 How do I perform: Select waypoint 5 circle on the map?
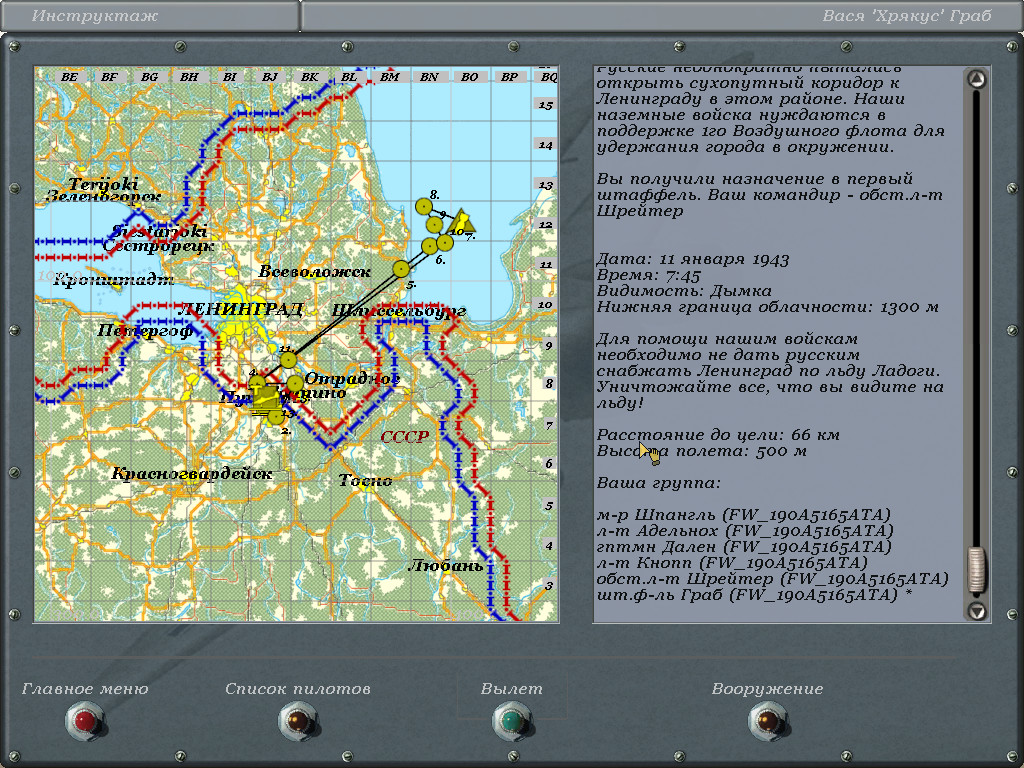coord(401,268)
